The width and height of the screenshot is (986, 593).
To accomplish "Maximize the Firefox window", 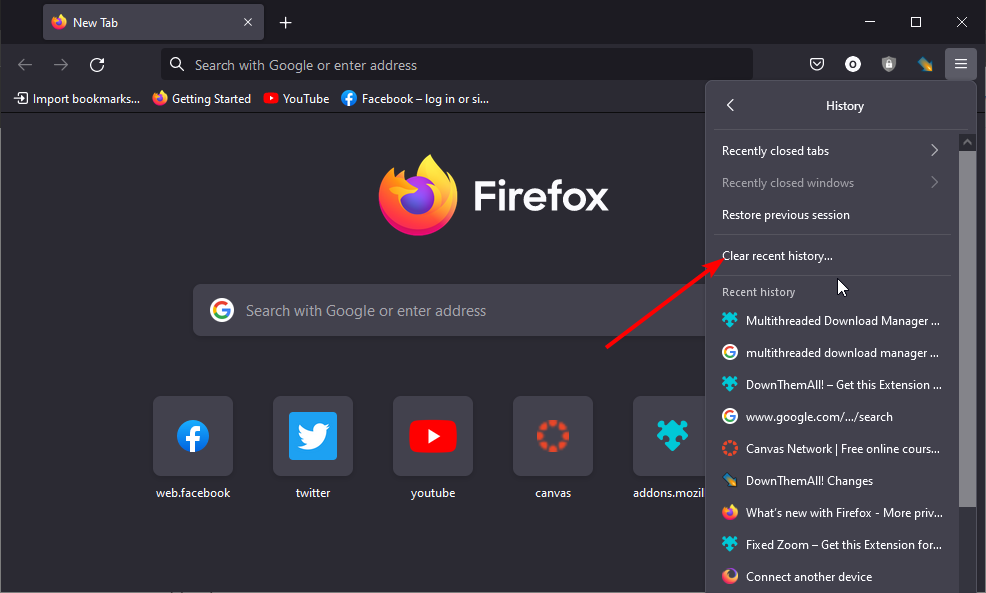I will pyautogui.click(x=916, y=22).
